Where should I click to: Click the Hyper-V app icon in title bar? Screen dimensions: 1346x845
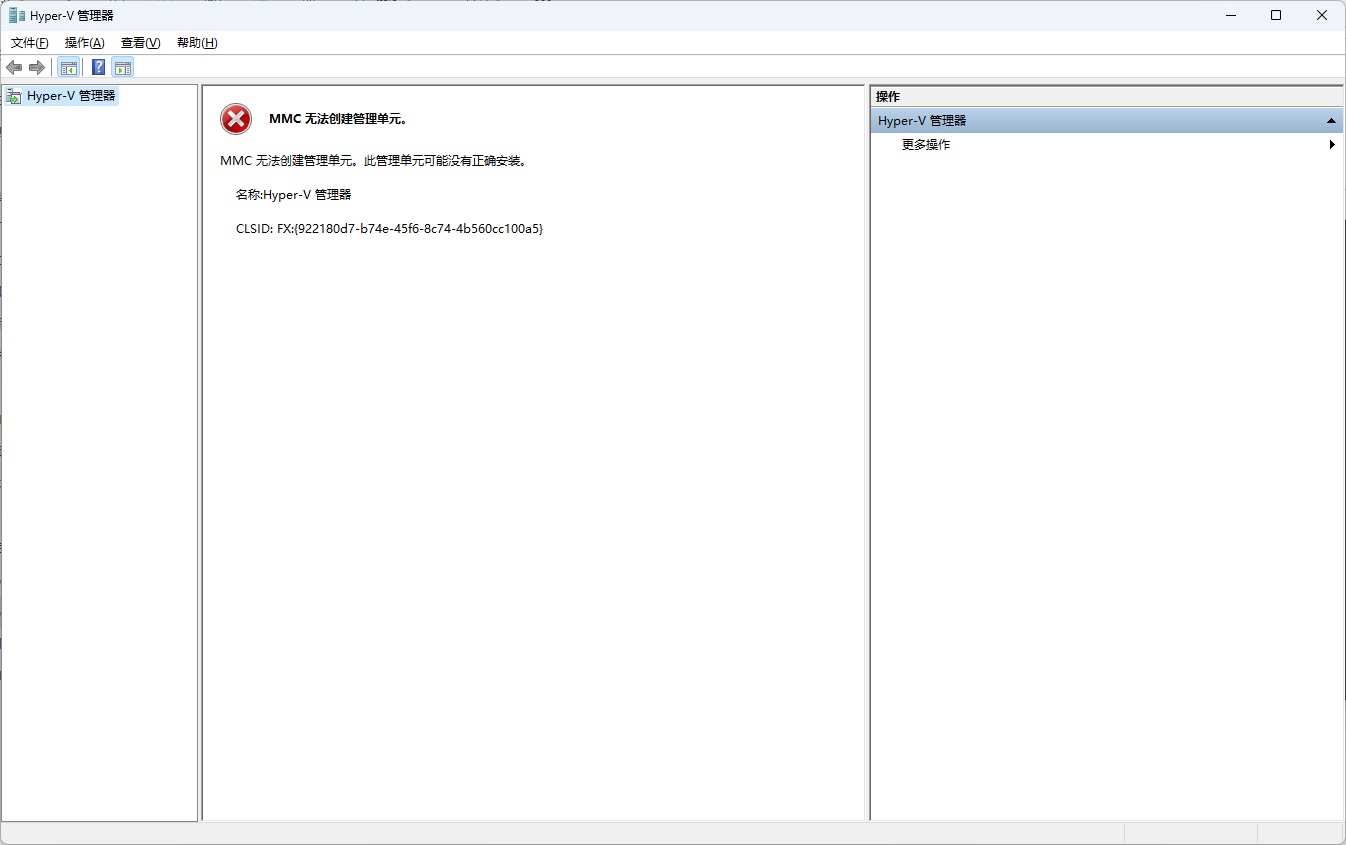point(17,15)
